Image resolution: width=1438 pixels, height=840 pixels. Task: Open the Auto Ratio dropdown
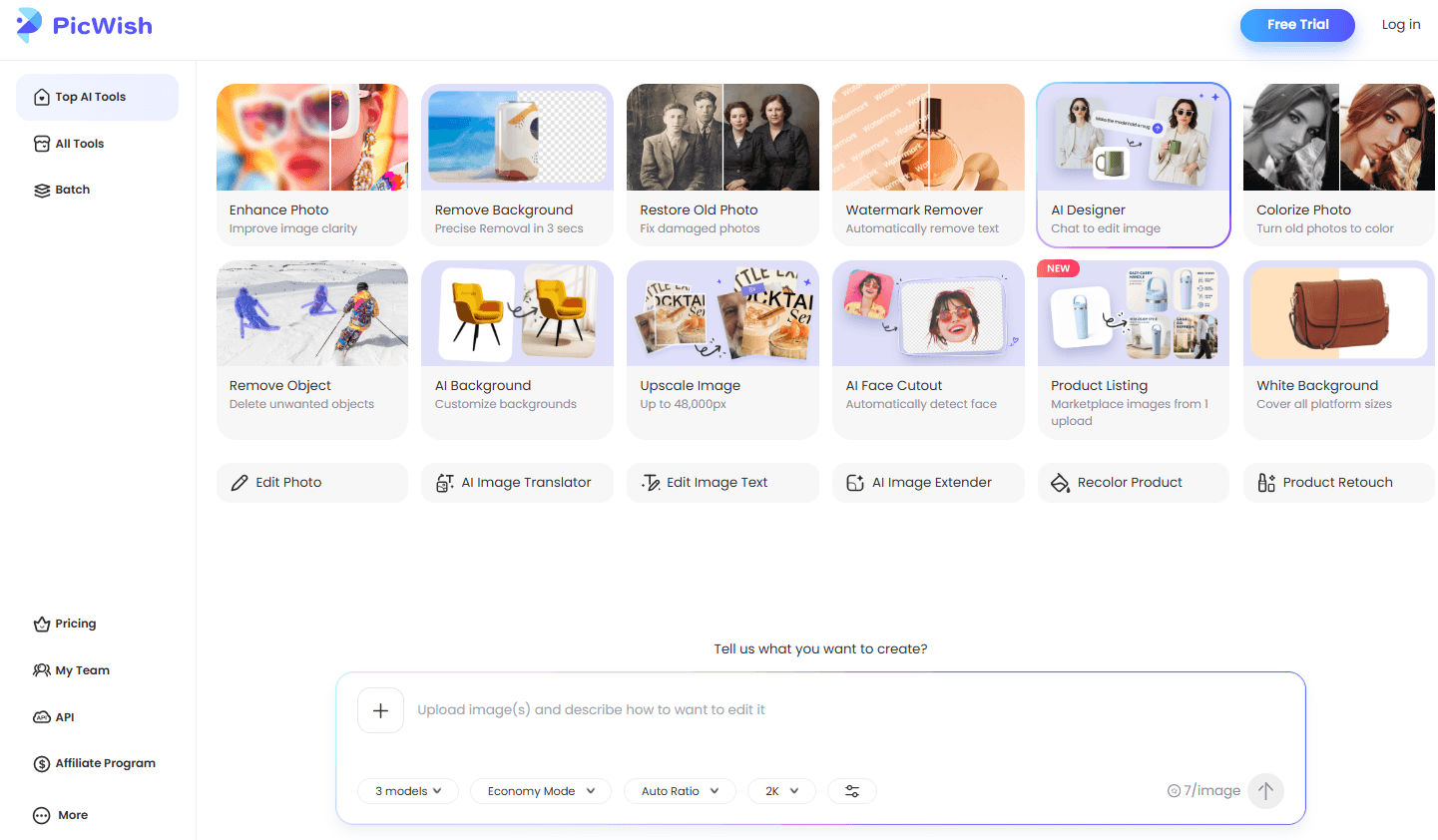pos(680,791)
